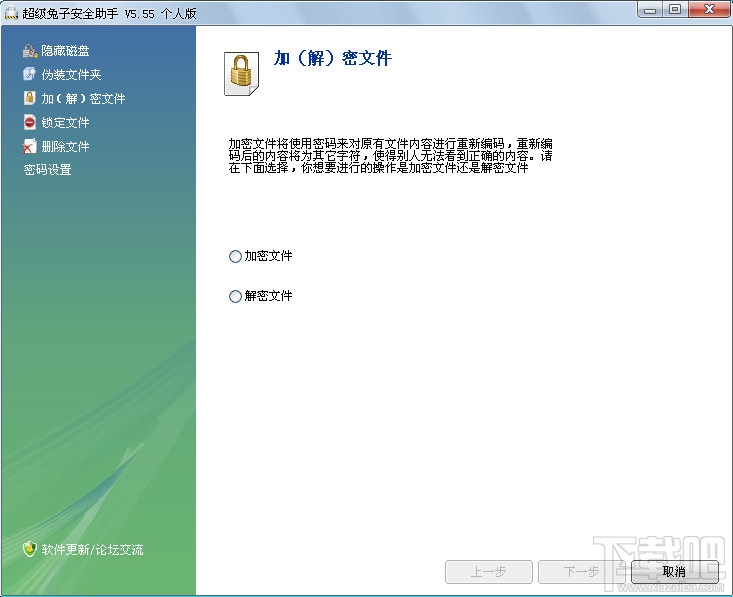Select the 加密文件 radio button
The height and width of the screenshot is (597, 733).
coord(235,256)
